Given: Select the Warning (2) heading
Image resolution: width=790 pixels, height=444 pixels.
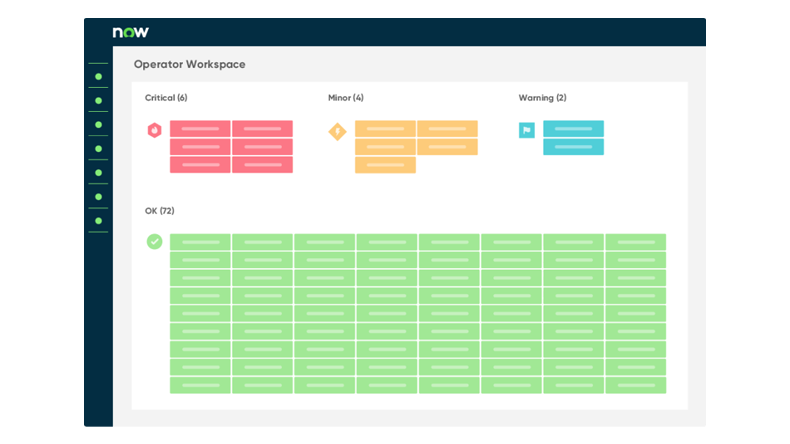Looking at the screenshot, I should point(542,98).
